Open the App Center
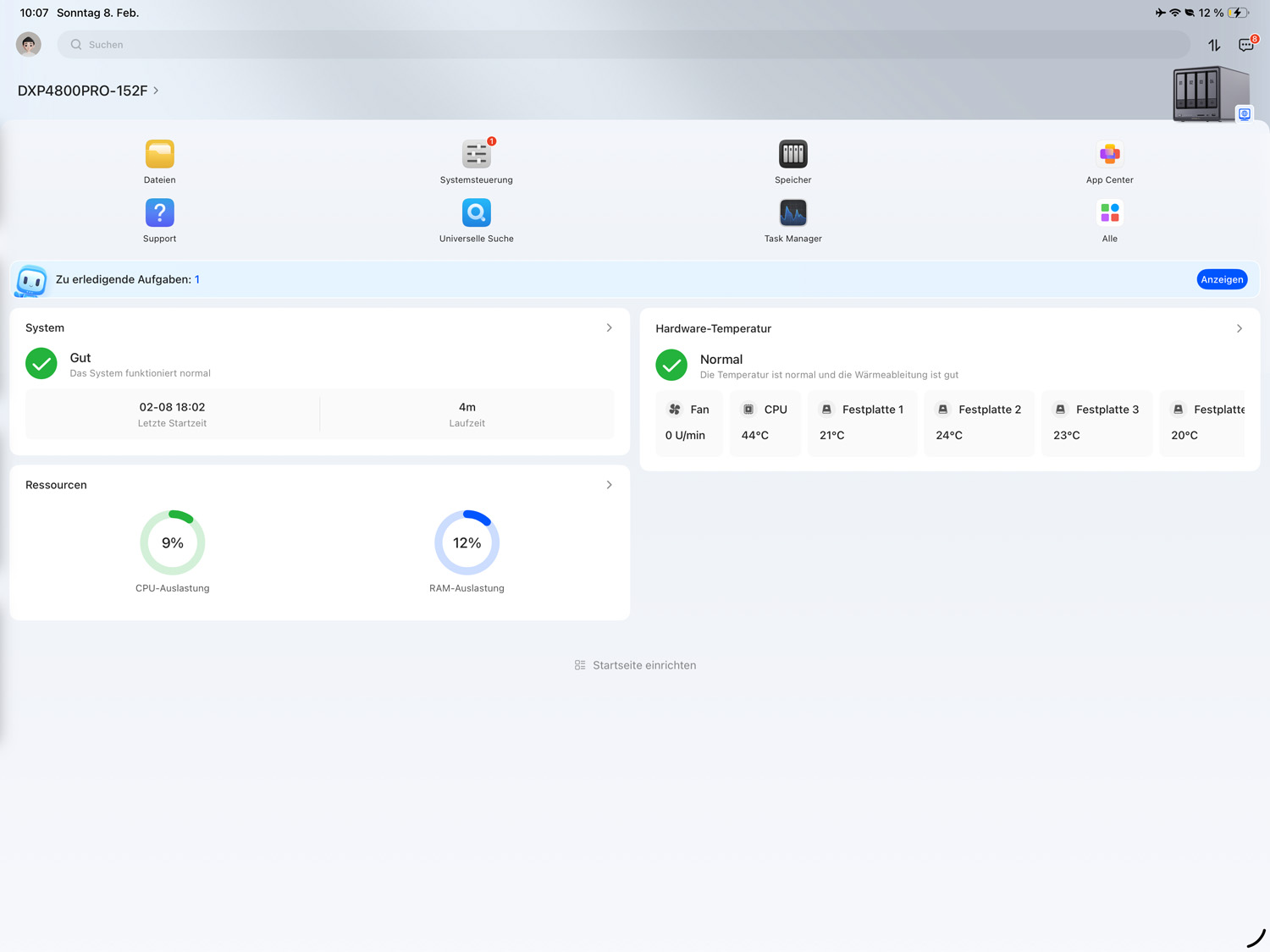Image resolution: width=1270 pixels, height=952 pixels. coord(1109,155)
